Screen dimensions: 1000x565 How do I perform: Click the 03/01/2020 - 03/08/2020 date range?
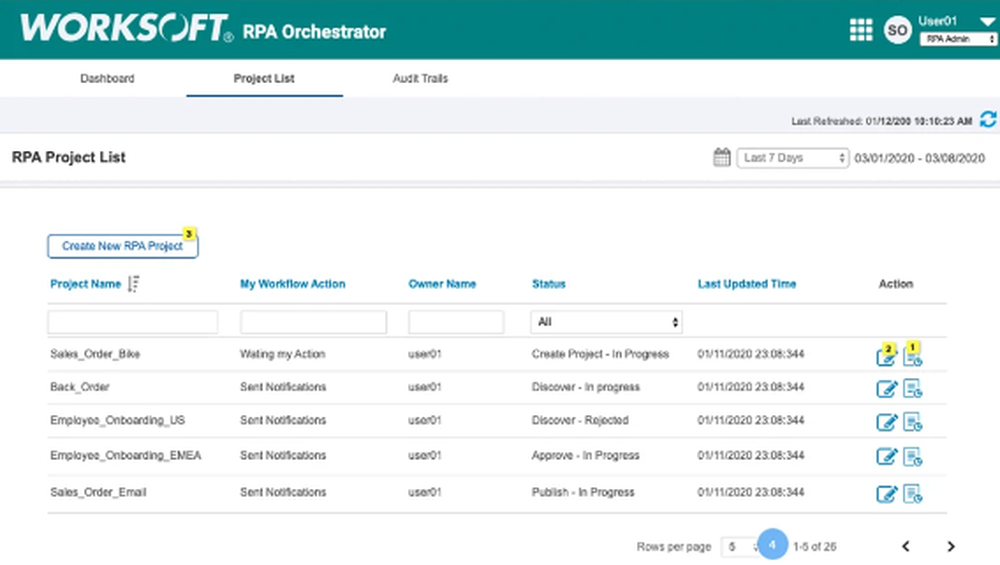click(920, 158)
